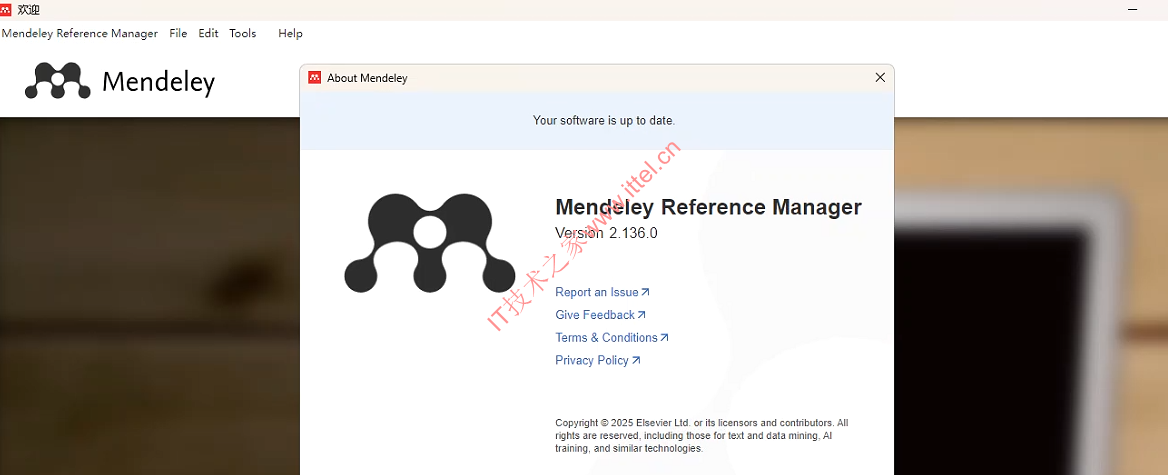Screen dimensions: 1168x475
Task: Close the About Mendeley dialog
Action: point(880,77)
